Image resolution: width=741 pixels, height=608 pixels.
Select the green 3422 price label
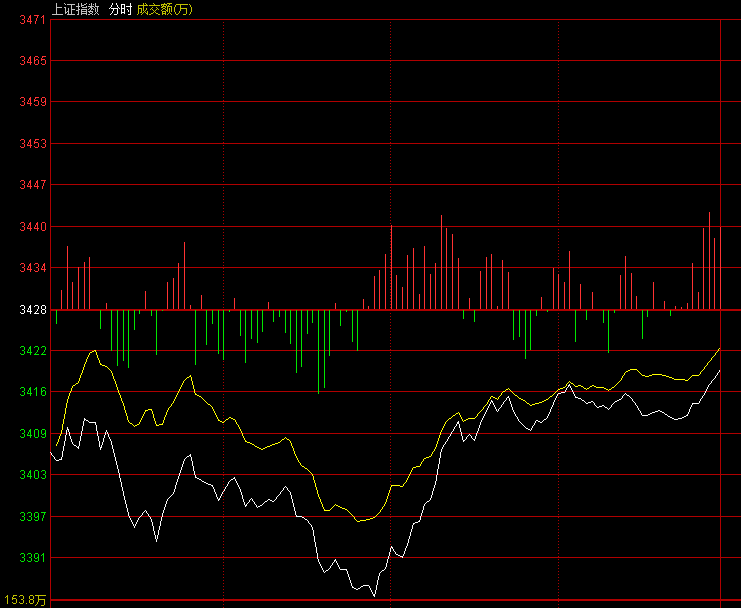click(x=33, y=351)
